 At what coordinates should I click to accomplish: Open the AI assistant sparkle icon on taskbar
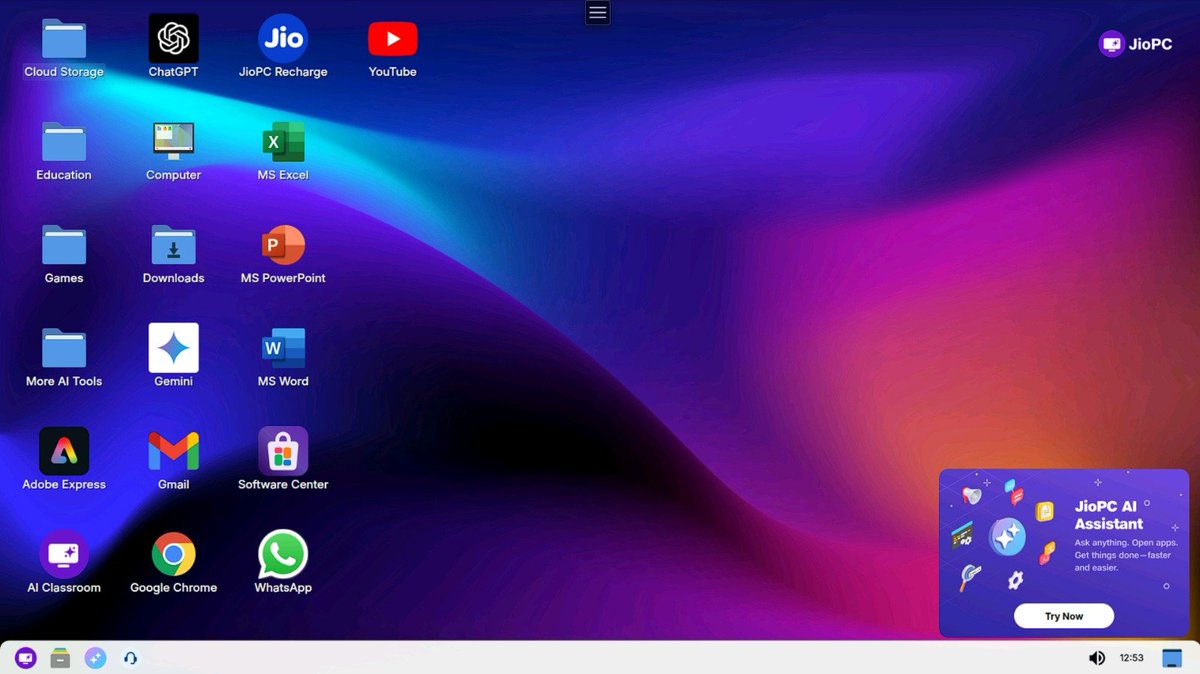(x=95, y=658)
